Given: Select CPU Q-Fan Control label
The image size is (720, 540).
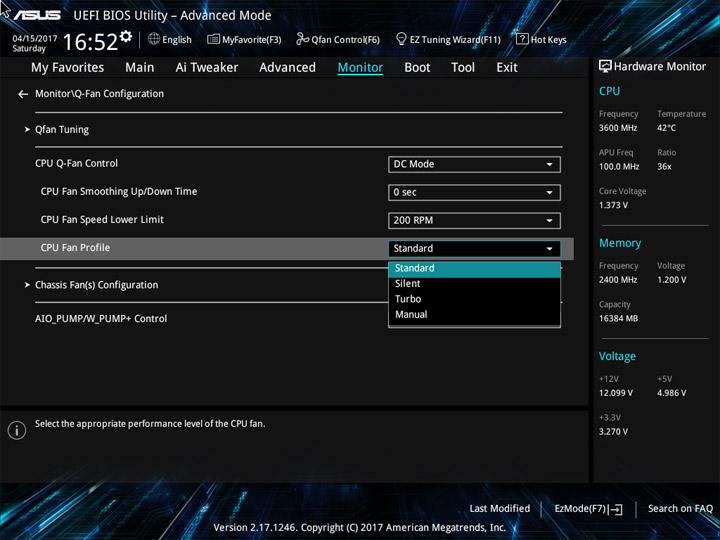Looking at the screenshot, I should tap(76, 163).
